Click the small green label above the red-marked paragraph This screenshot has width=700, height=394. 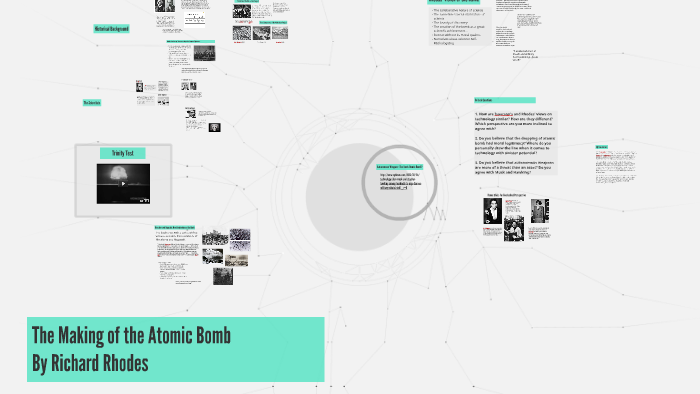pos(601,147)
